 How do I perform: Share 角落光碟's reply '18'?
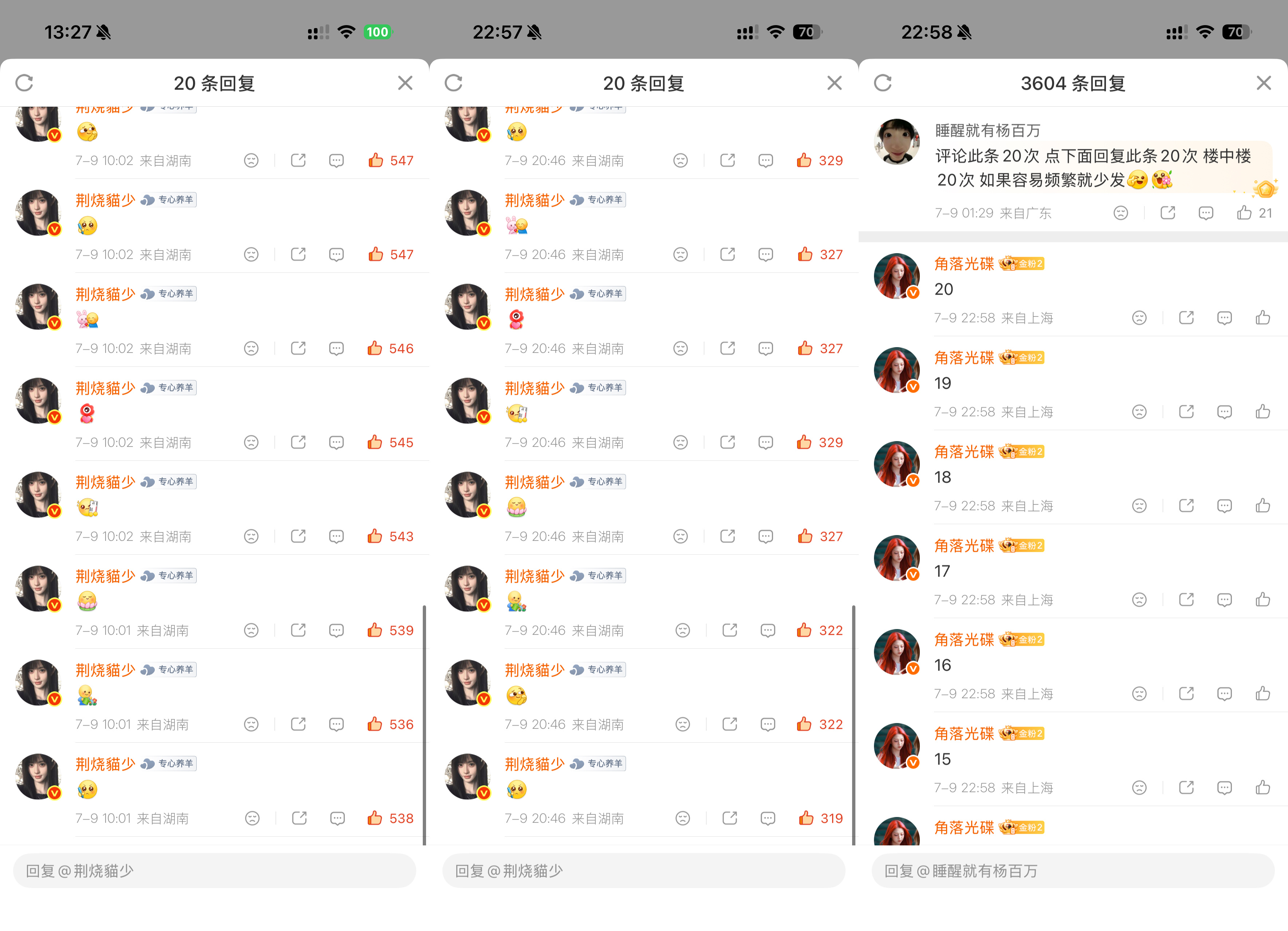click(1186, 505)
